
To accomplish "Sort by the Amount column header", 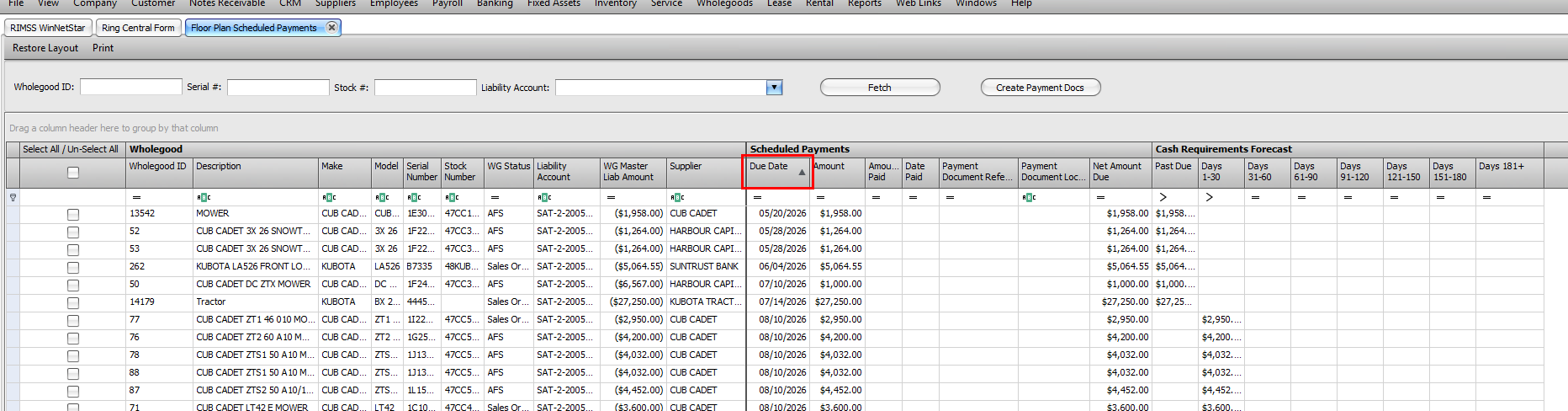I will coord(839,172).
